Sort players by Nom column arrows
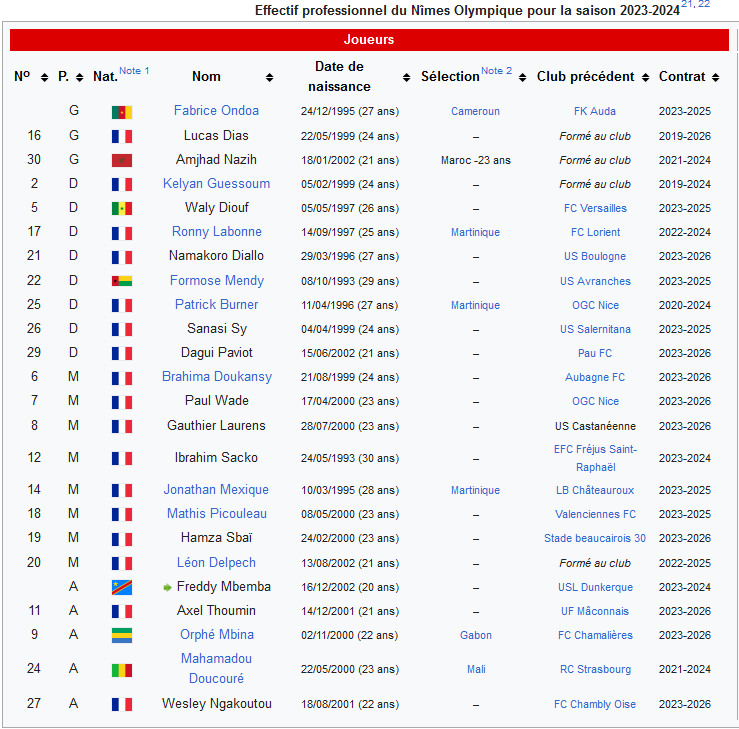739x729 pixels. (x=269, y=77)
